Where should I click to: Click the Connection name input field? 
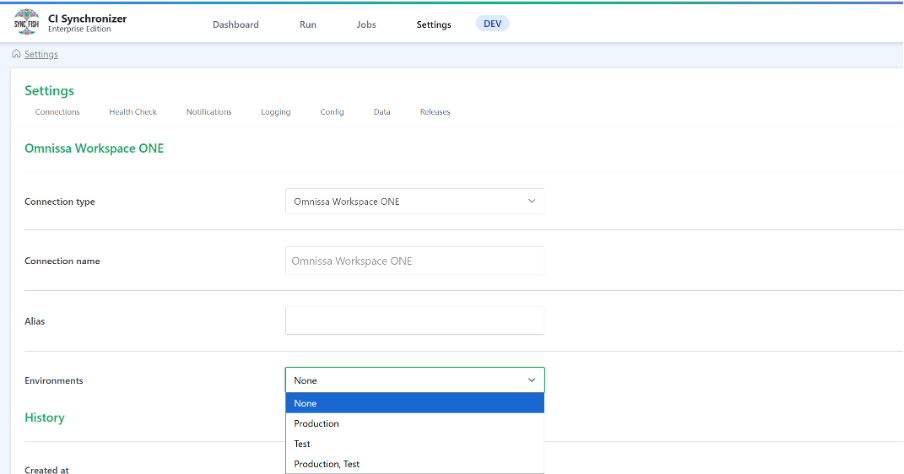pyautogui.click(x=415, y=261)
